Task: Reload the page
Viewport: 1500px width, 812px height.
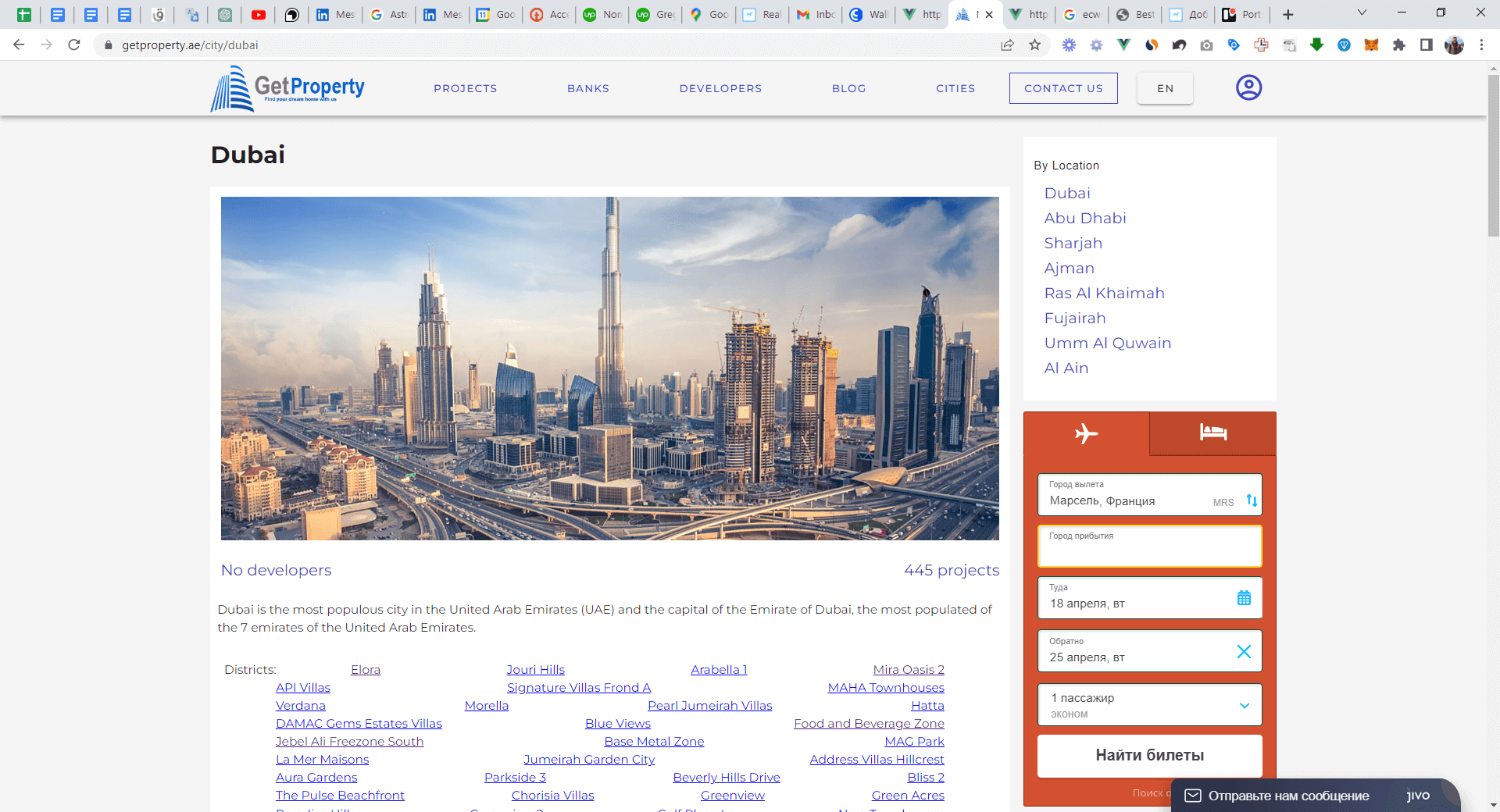Action: 74,45
